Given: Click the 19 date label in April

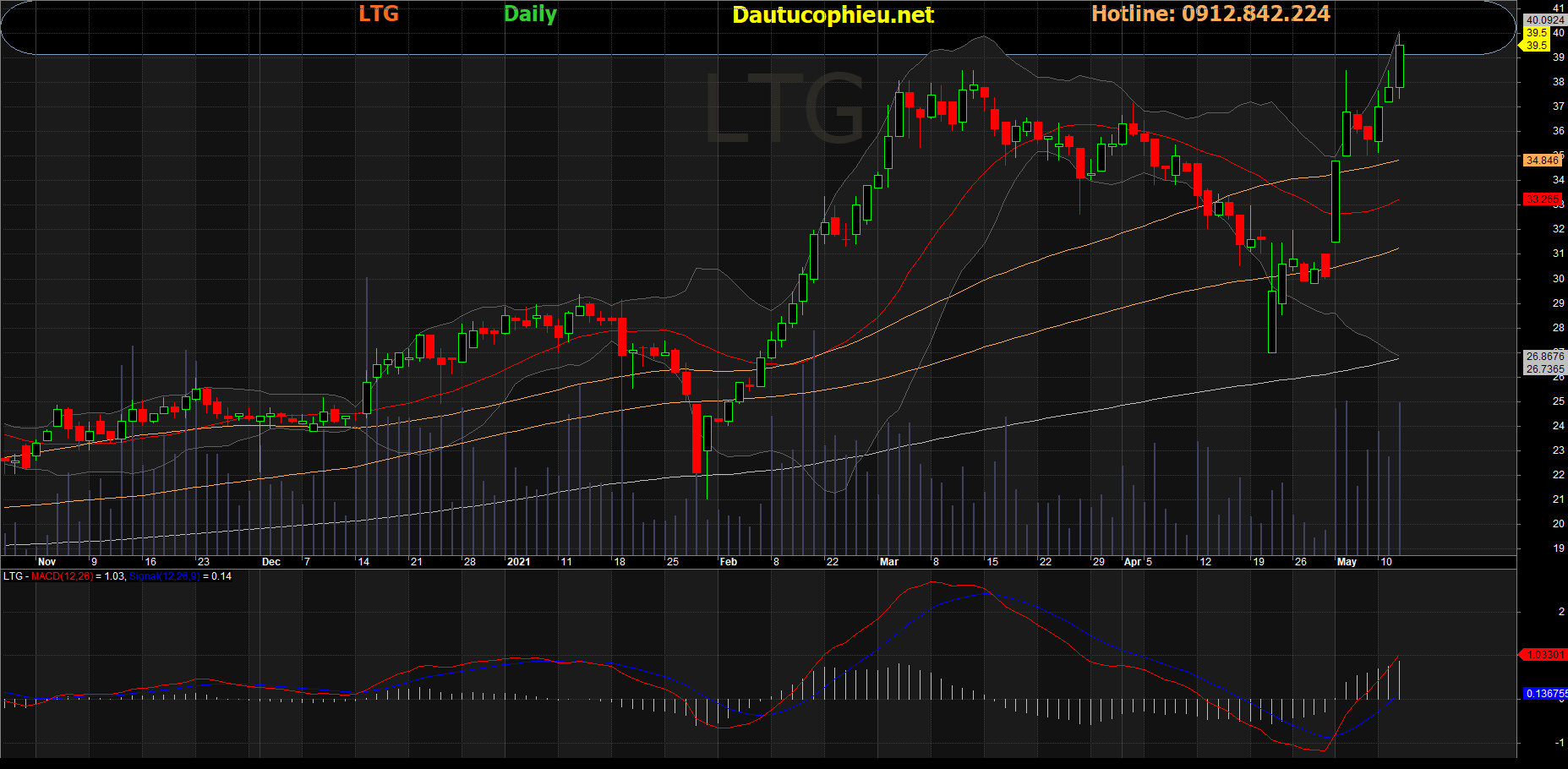Looking at the screenshot, I should click(x=1259, y=562).
